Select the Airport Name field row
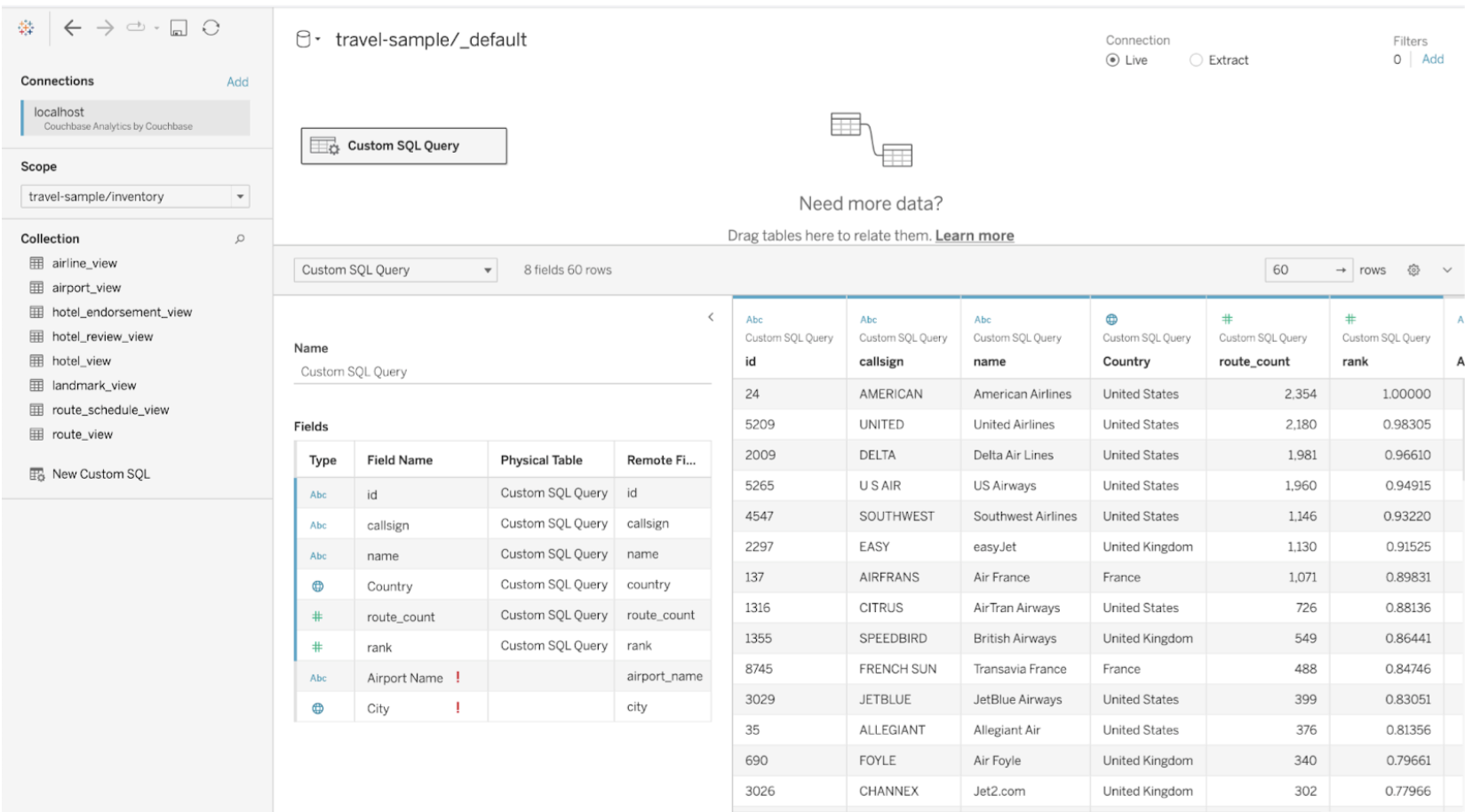 [503, 677]
